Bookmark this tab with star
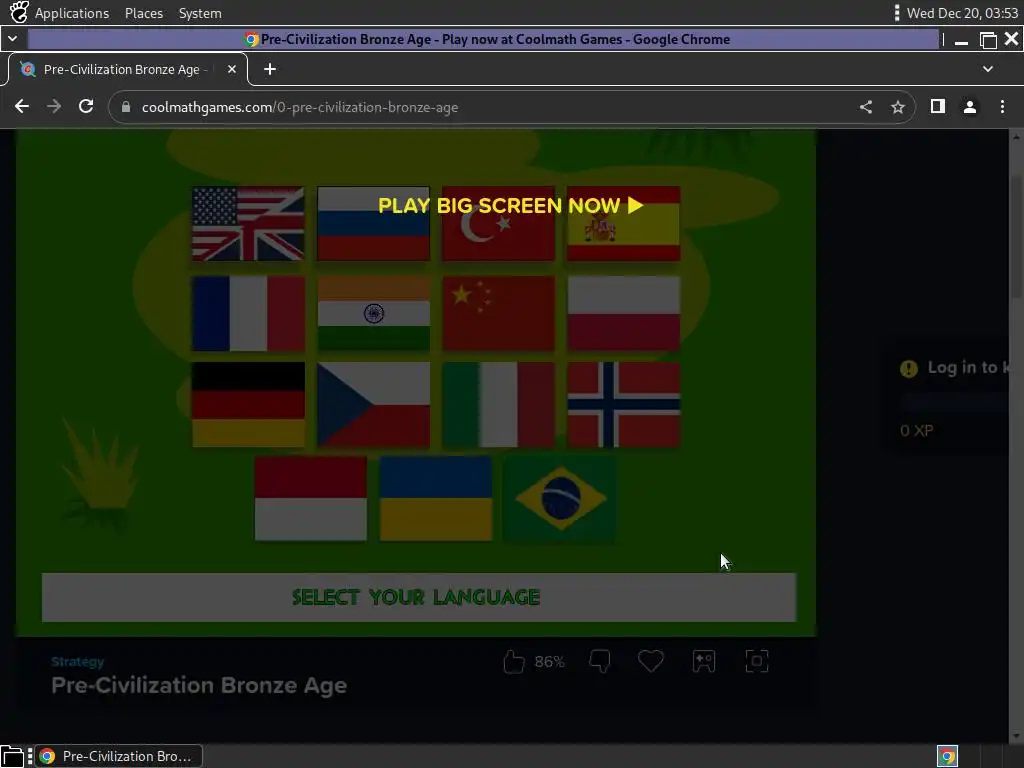The height and width of the screenshot is (768, 1024). point(898,107)
